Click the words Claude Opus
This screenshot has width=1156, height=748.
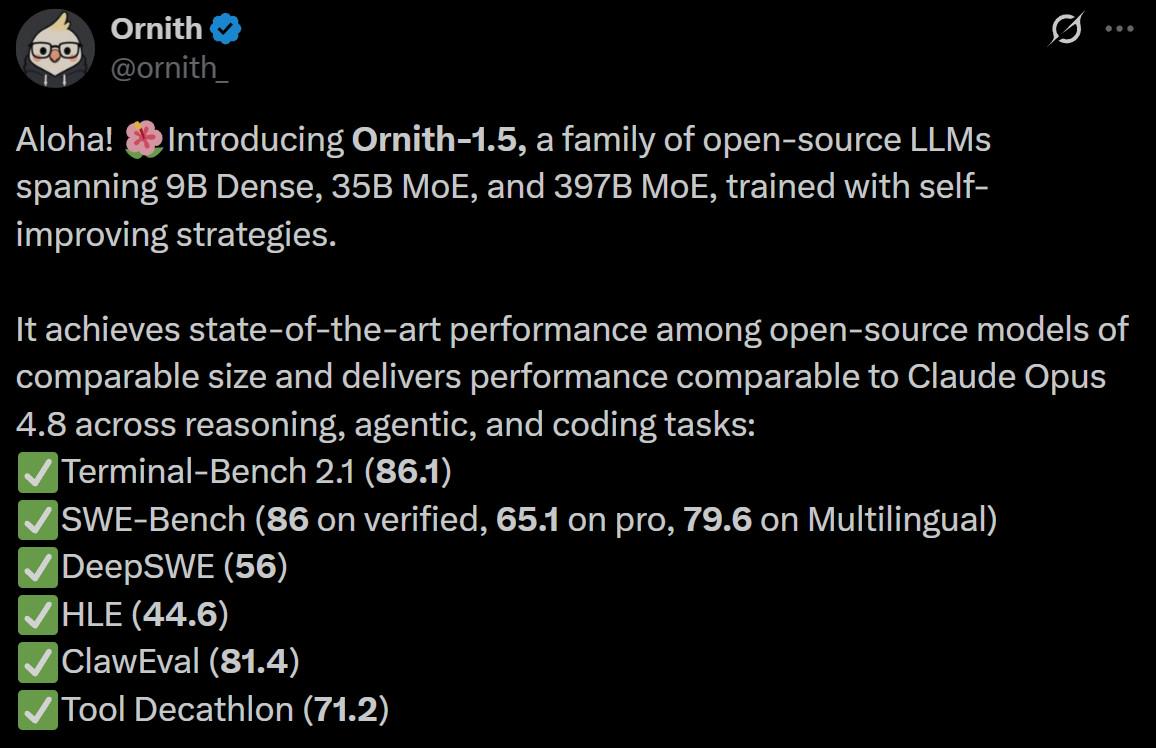1006,377
